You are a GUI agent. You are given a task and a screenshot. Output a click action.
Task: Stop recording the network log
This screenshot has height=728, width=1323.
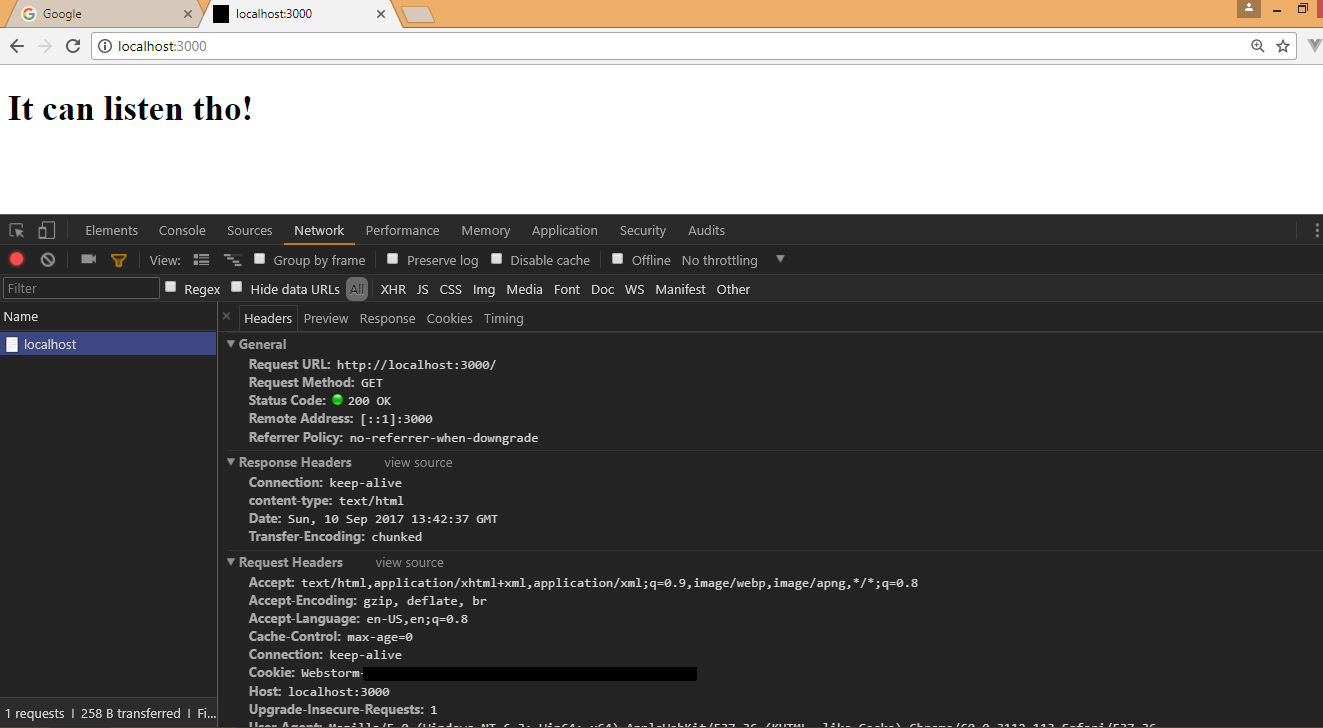click(x=16, y=259)
